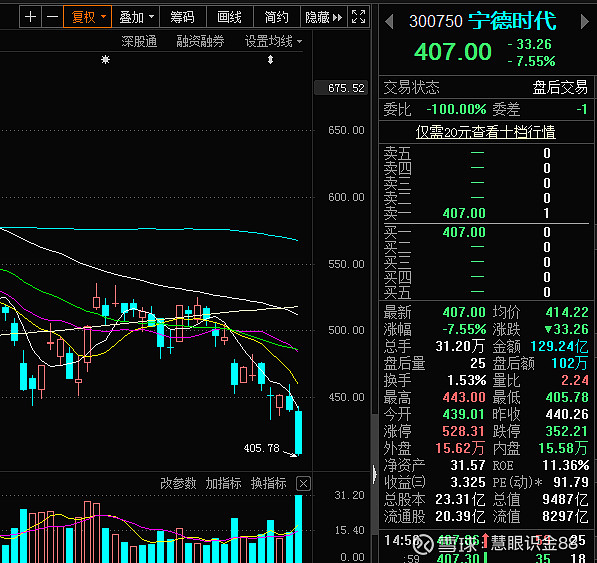Switch to 简约 view
Screen dimensions: 597x563
(x=276, y=17)
